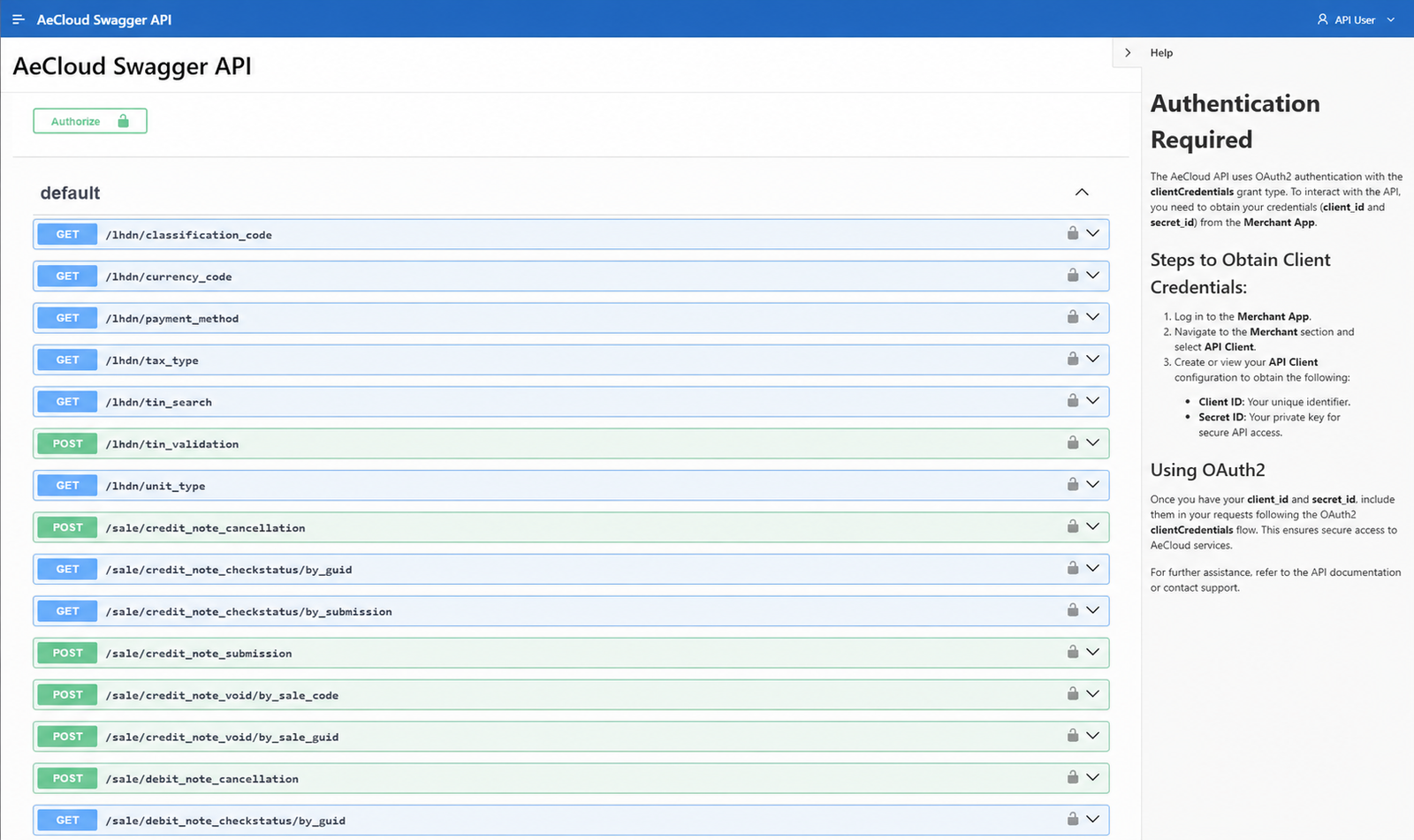Click the lock icon for /lhdn/tax_type
Image resolution: width=1414 pixels, height=840 pixels.
click(1072, 359)
